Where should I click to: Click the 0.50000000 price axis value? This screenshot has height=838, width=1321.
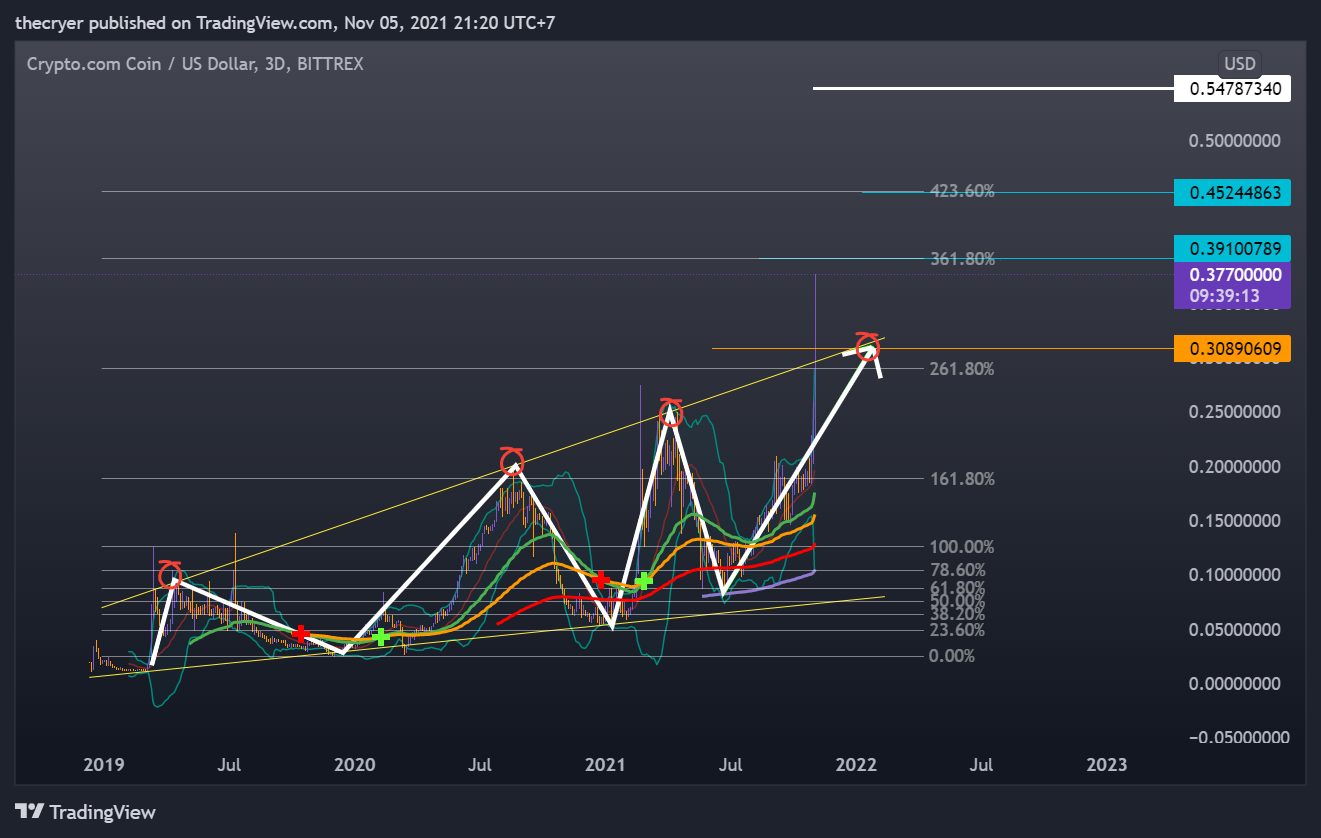point(1234,141)
